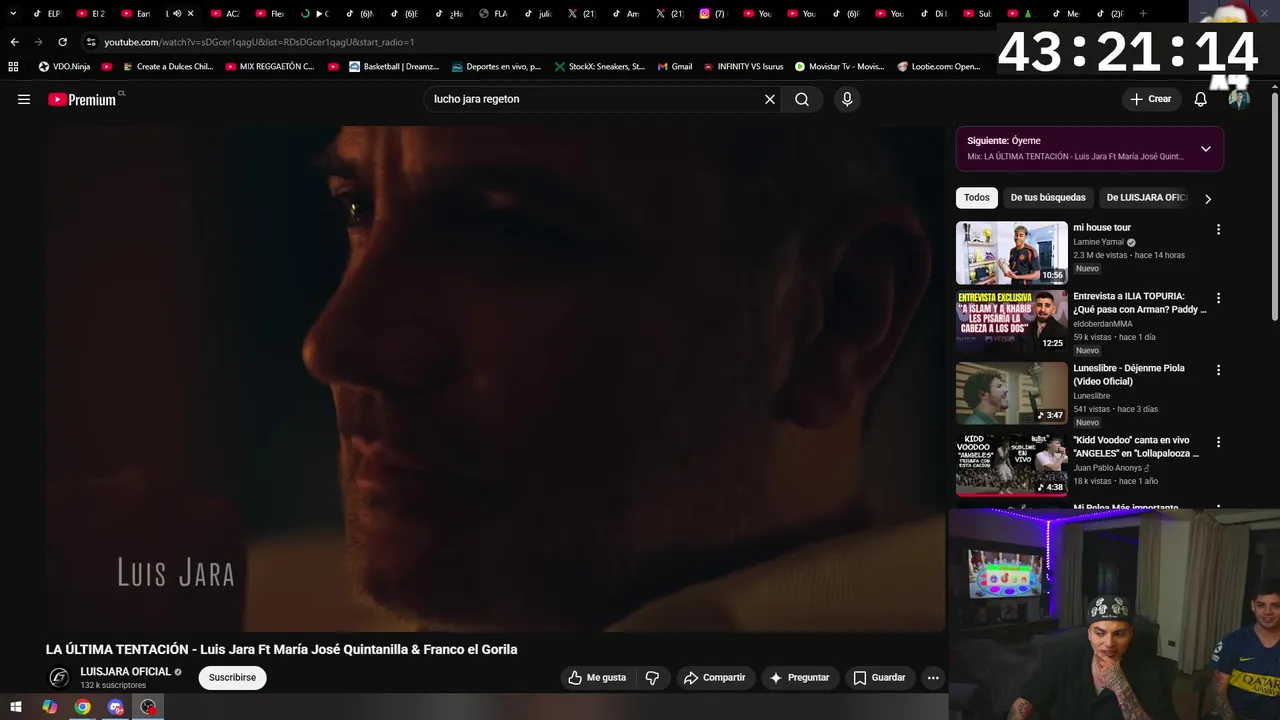This screenshot has height=720, width=1280.
Task: Click the Suscribirse button
Action: pos(232,678)
